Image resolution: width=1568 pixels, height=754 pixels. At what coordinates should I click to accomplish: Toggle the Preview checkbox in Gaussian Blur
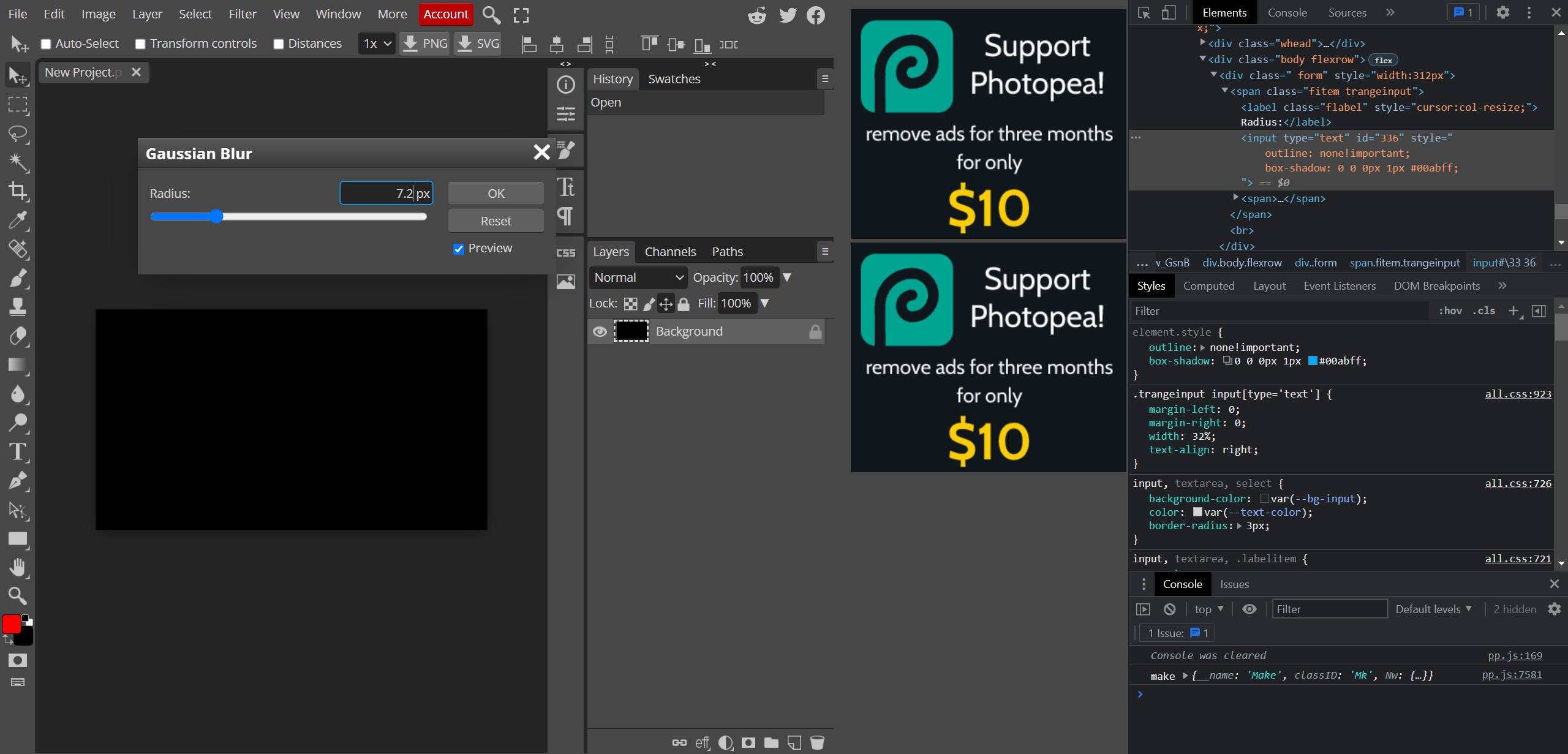tap(458, 248)
